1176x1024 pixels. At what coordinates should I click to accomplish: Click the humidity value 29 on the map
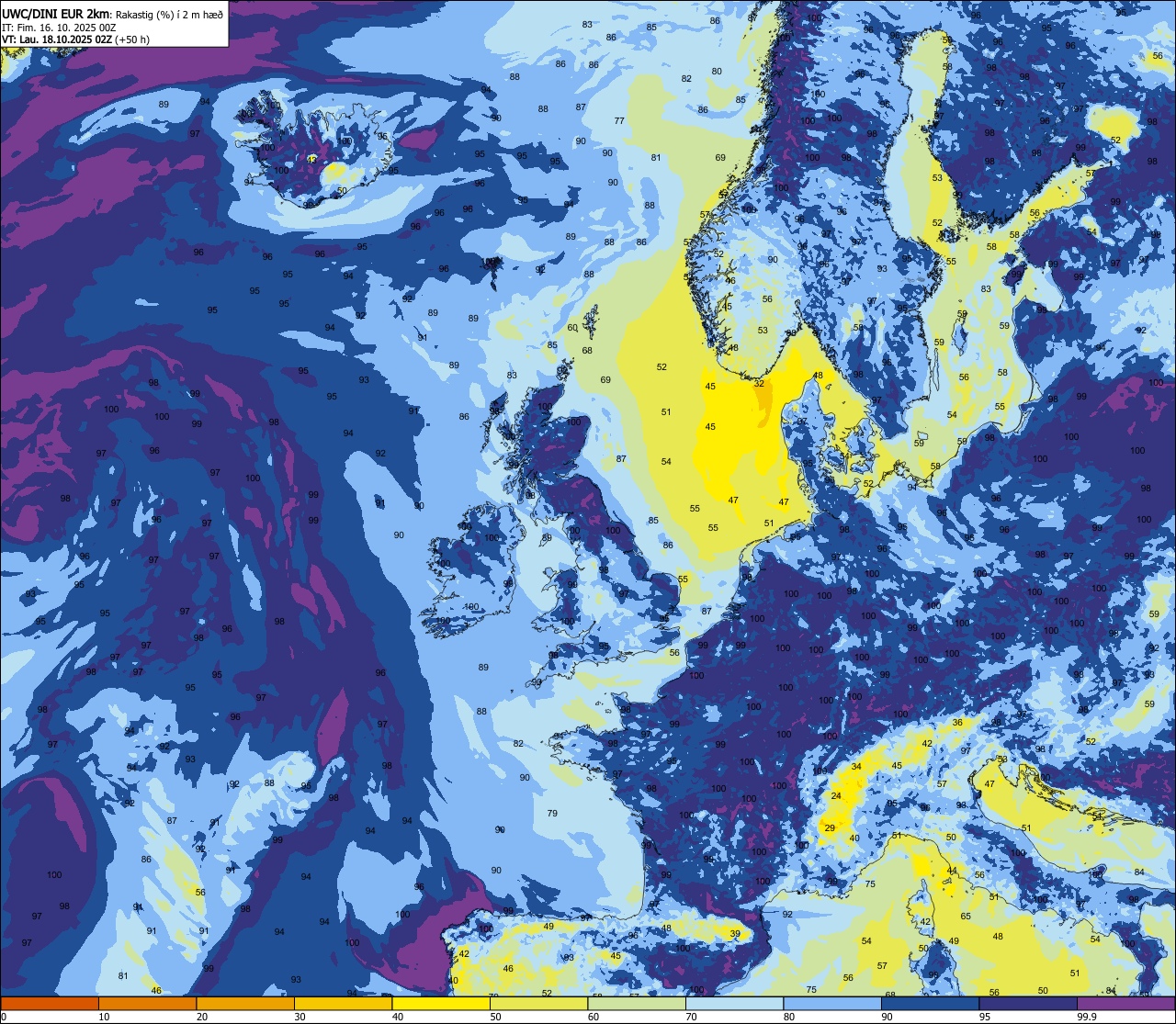click(830, 828)
